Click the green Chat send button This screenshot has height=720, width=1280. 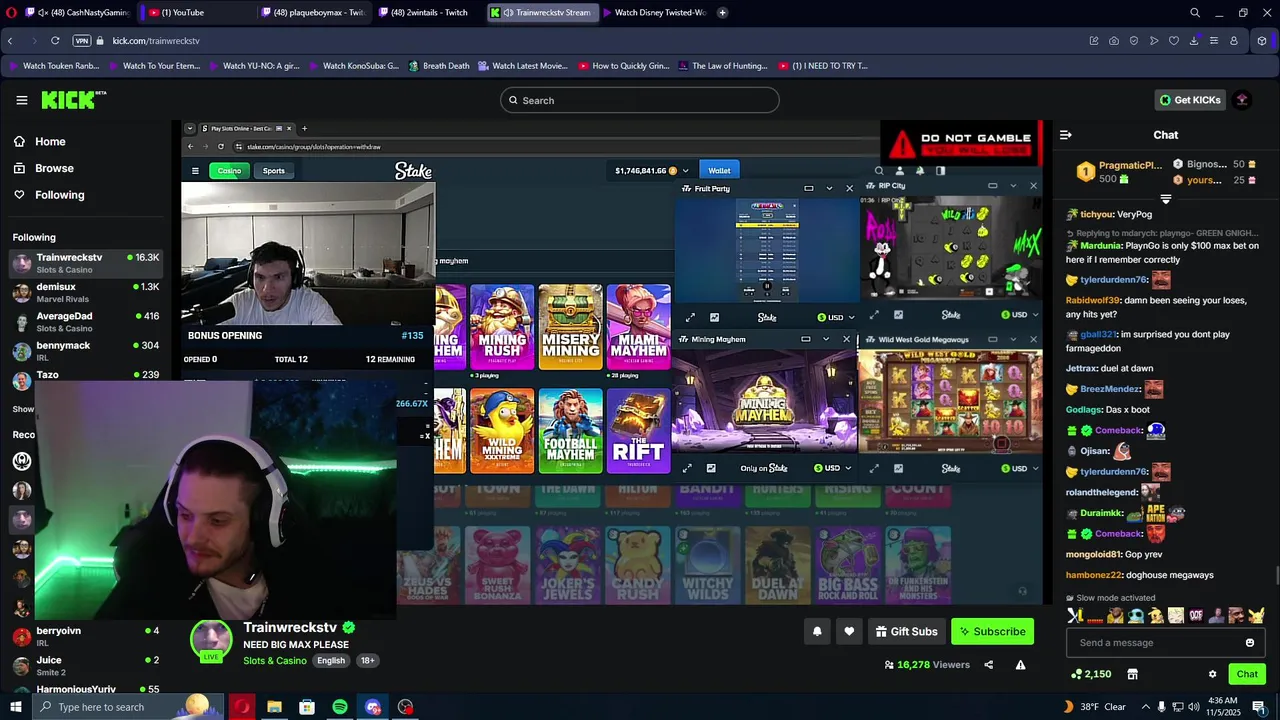[x=1247, y=674]
